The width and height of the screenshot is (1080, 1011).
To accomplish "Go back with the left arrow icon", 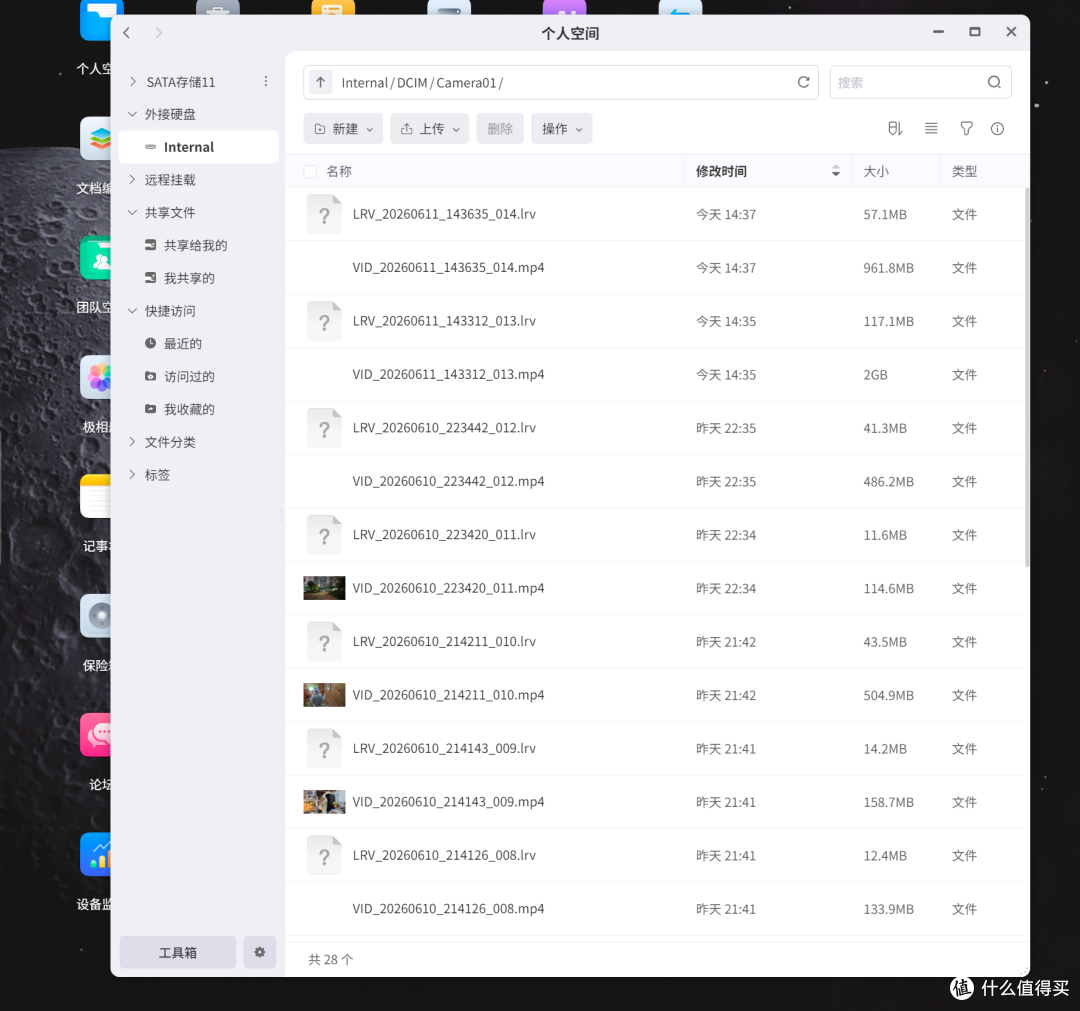I will tap(127, 33).
